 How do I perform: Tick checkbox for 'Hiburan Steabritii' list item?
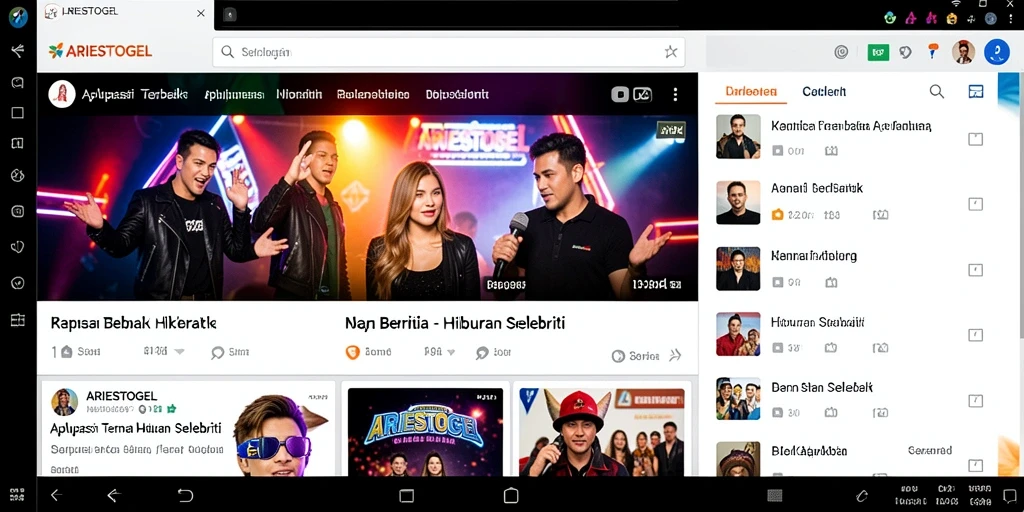tap(976, 335)
